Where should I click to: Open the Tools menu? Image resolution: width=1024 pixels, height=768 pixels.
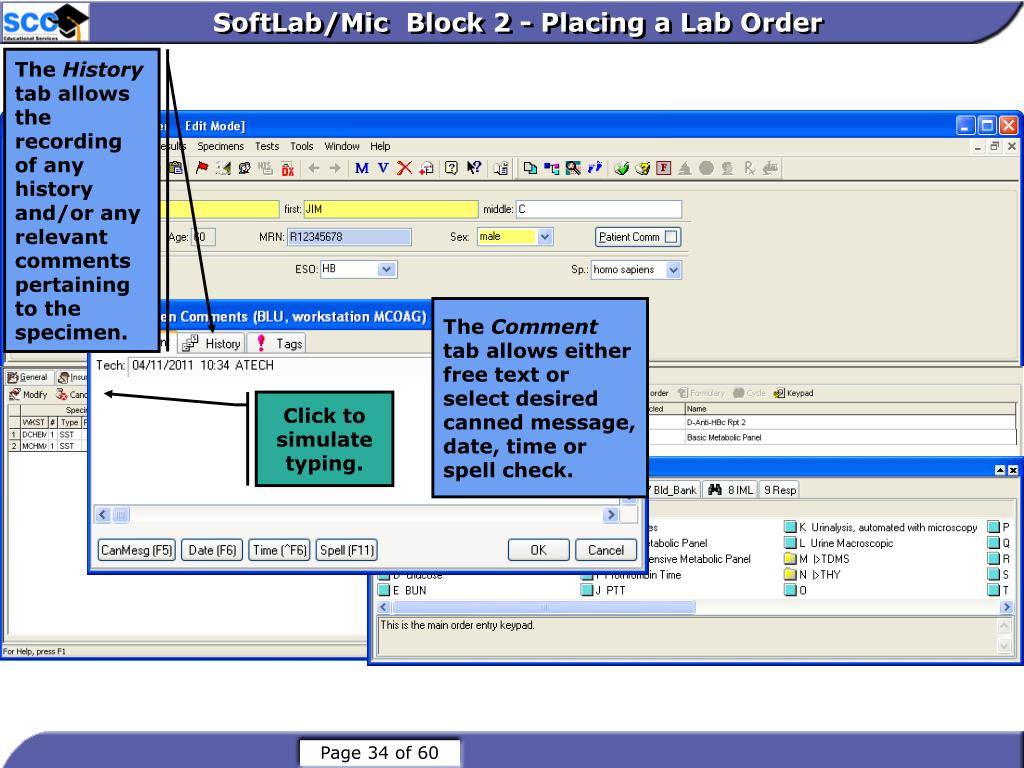(302, 146)
